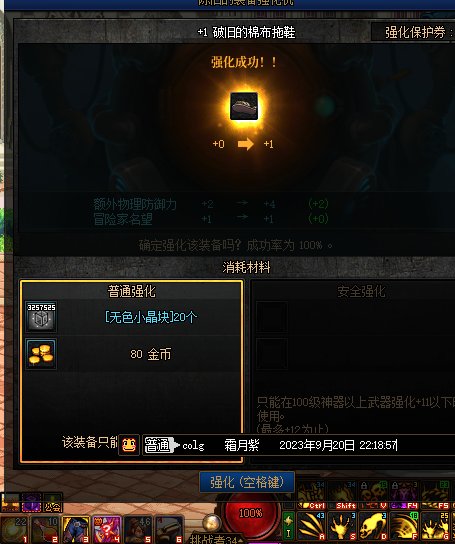
Task: Select the 普通强化 normal reinforcement panel
Action: 132,372
